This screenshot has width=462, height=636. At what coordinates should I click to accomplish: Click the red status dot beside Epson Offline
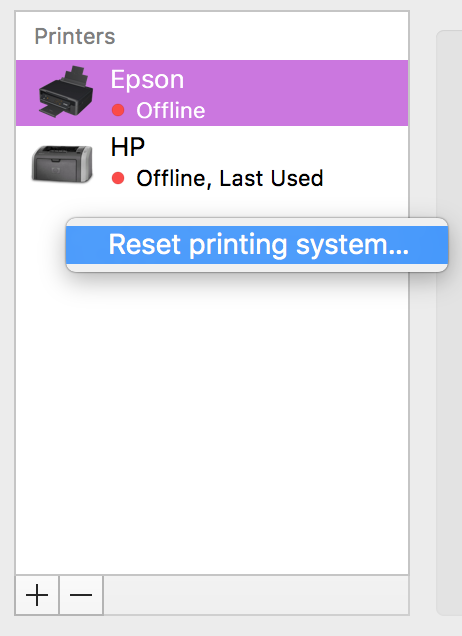pos(118,110)
